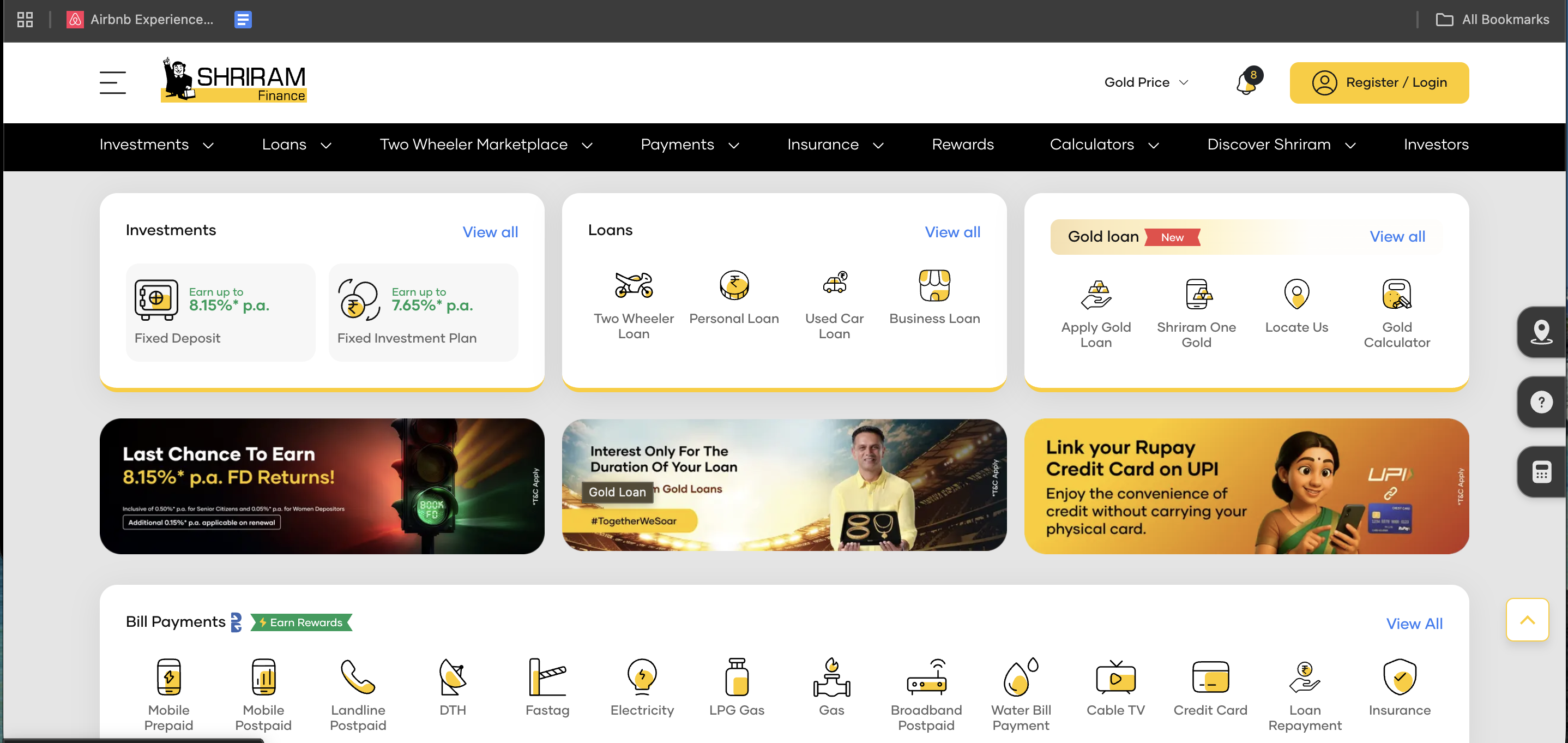Open the Fixed Deposit safe icon
Screen dimensions: 1568x743
(156, 299)
